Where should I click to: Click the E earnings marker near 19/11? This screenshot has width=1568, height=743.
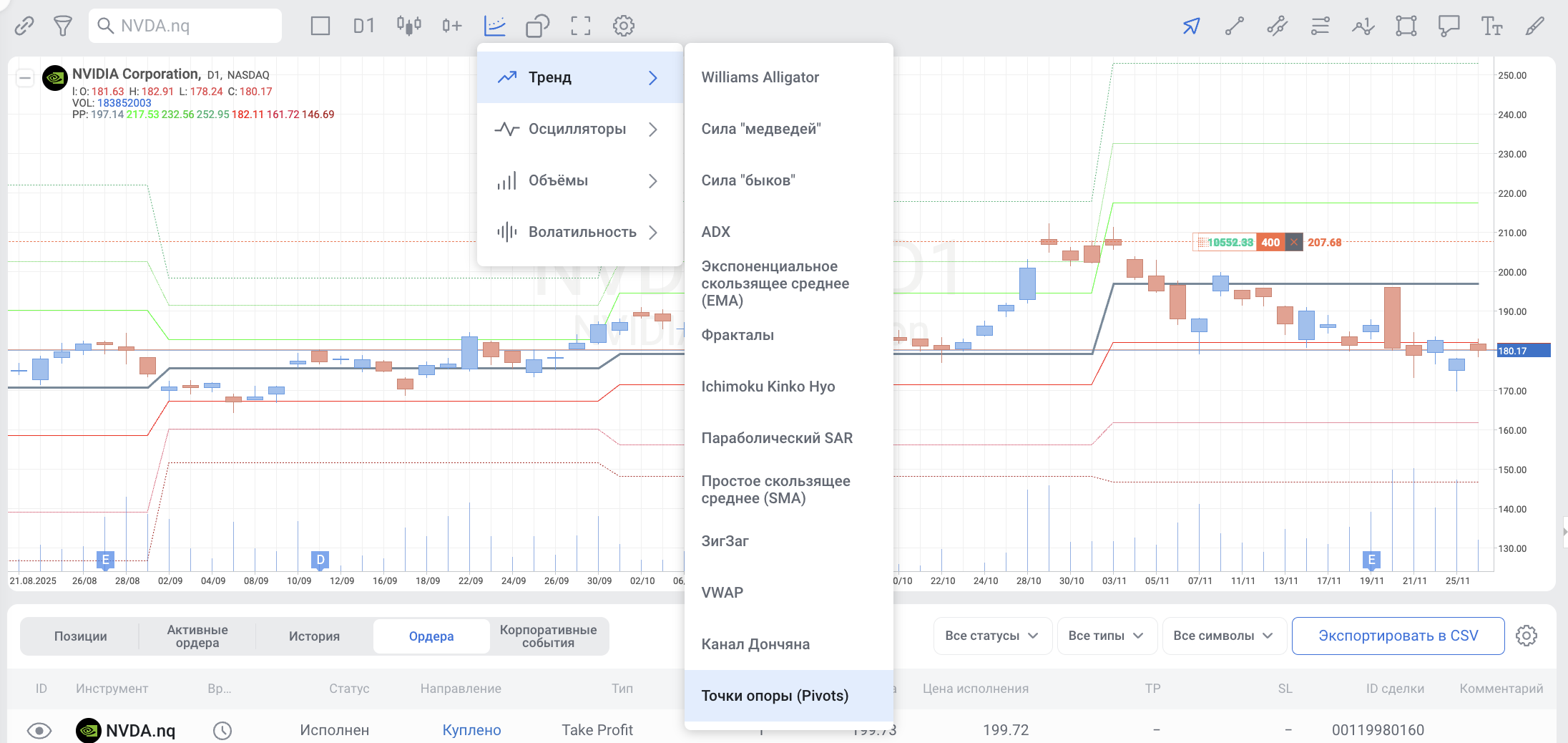click(1371, 560)
